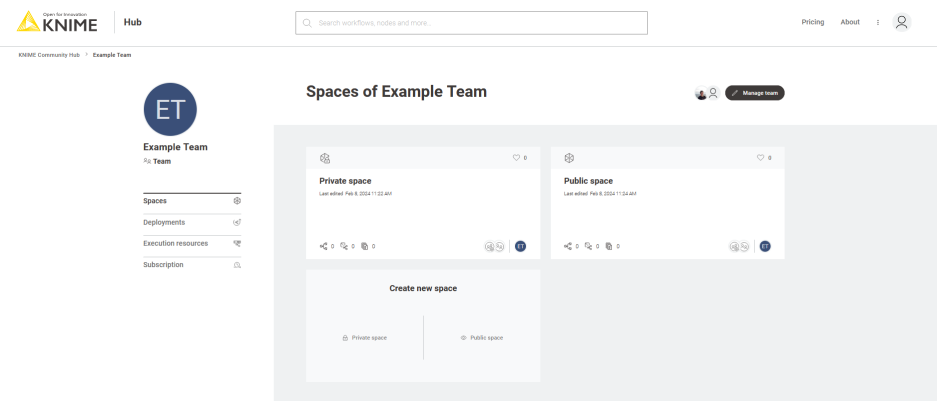The height and width of the screenshot is (401, 937).
Task: Open the three-dot more options menu
Action: [878, 22]
